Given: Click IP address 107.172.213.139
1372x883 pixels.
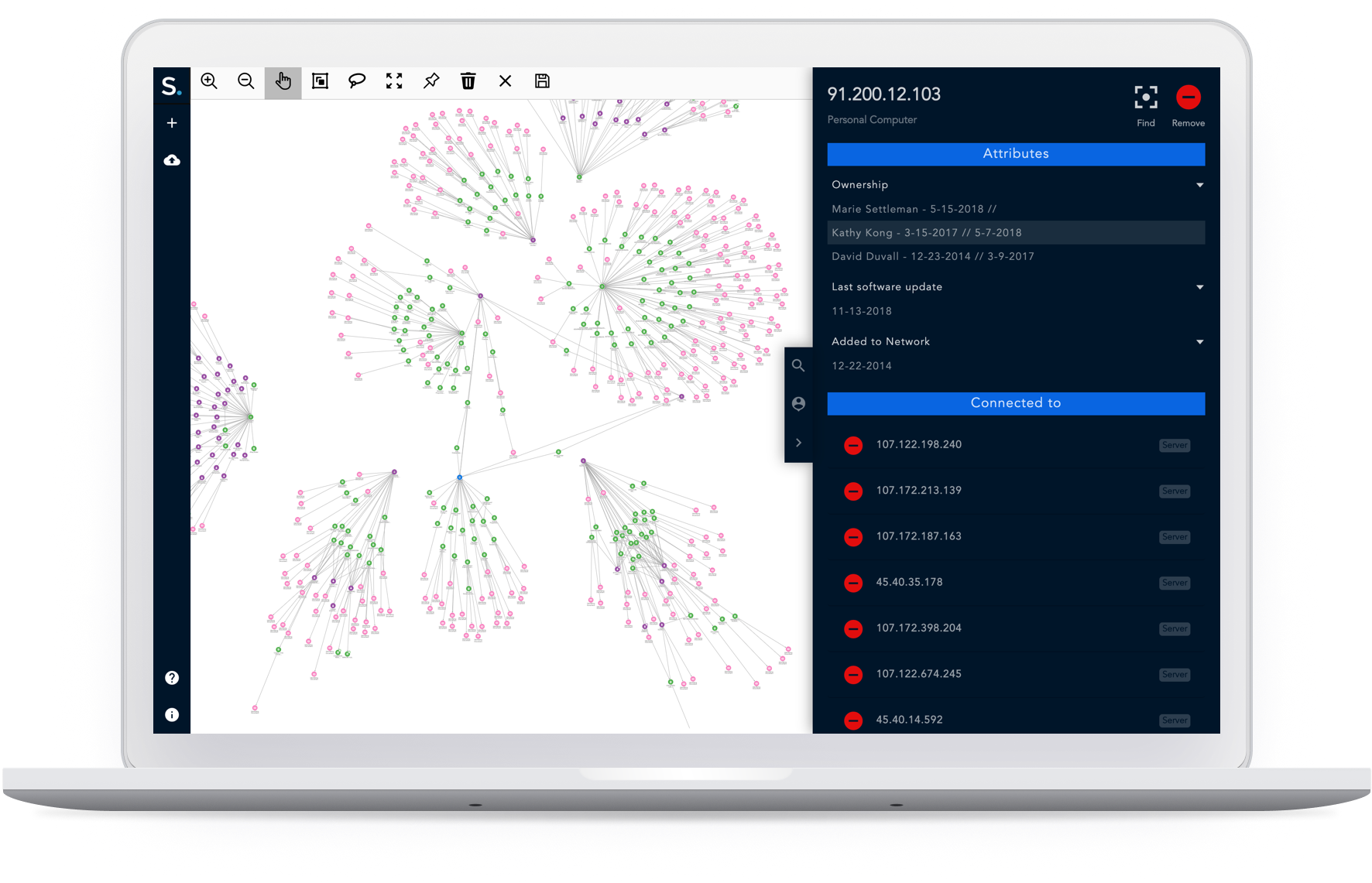Looking at the screenshot, I should click(918, 491).
